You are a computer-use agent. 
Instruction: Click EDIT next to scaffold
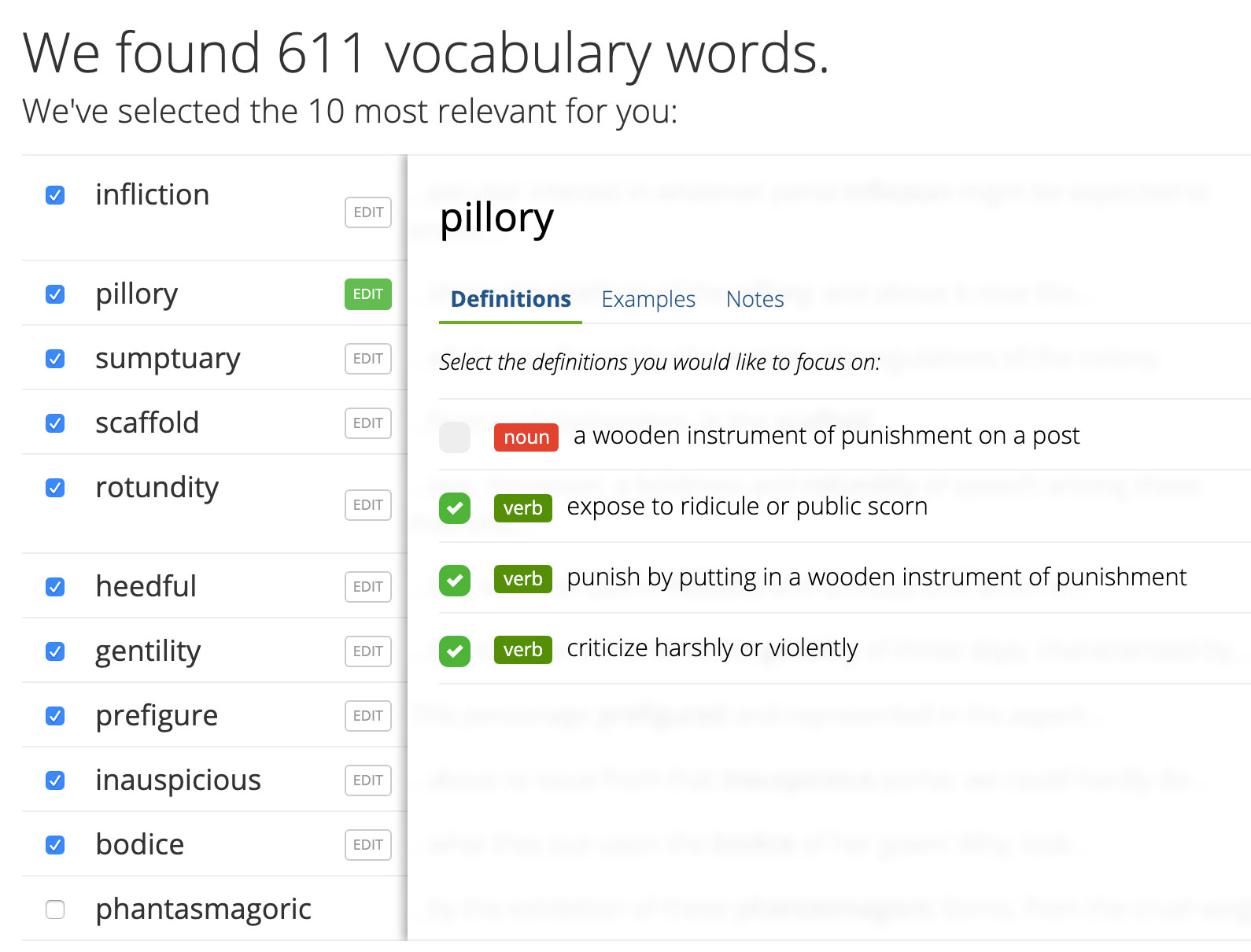[x=367, y=423]
